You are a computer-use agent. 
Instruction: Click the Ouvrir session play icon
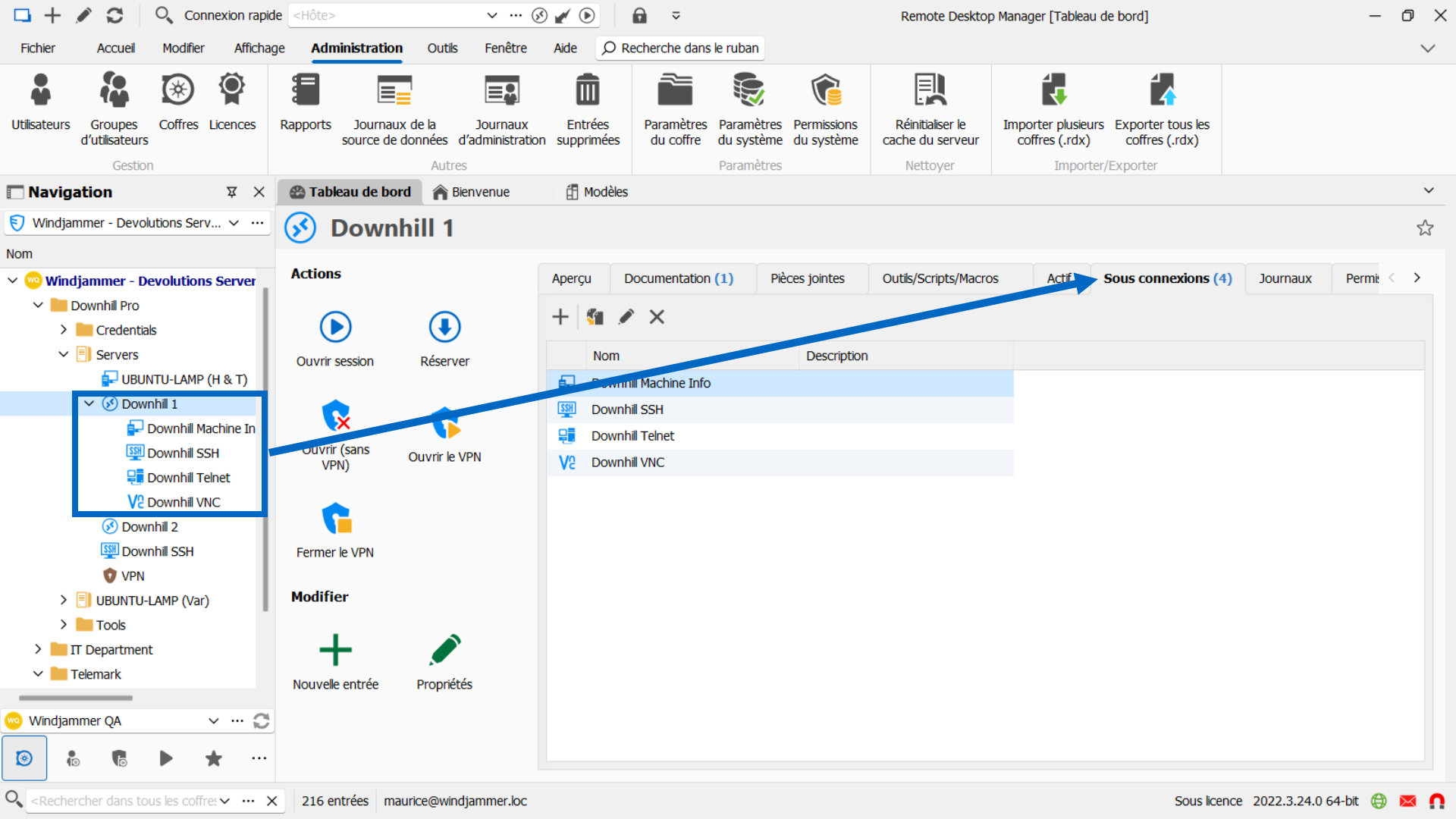pos(335,328)
